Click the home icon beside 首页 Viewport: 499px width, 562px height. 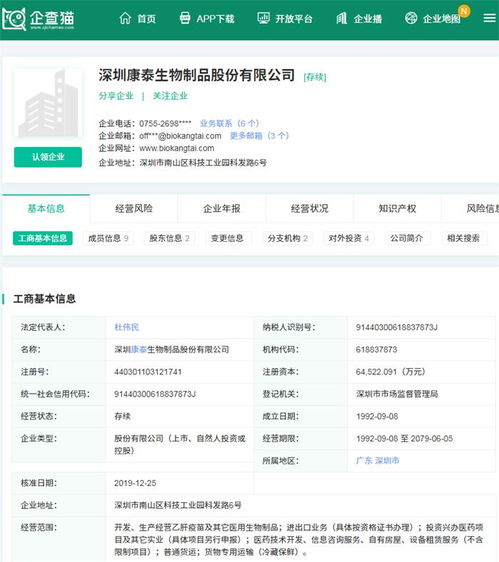click(125, 18)
